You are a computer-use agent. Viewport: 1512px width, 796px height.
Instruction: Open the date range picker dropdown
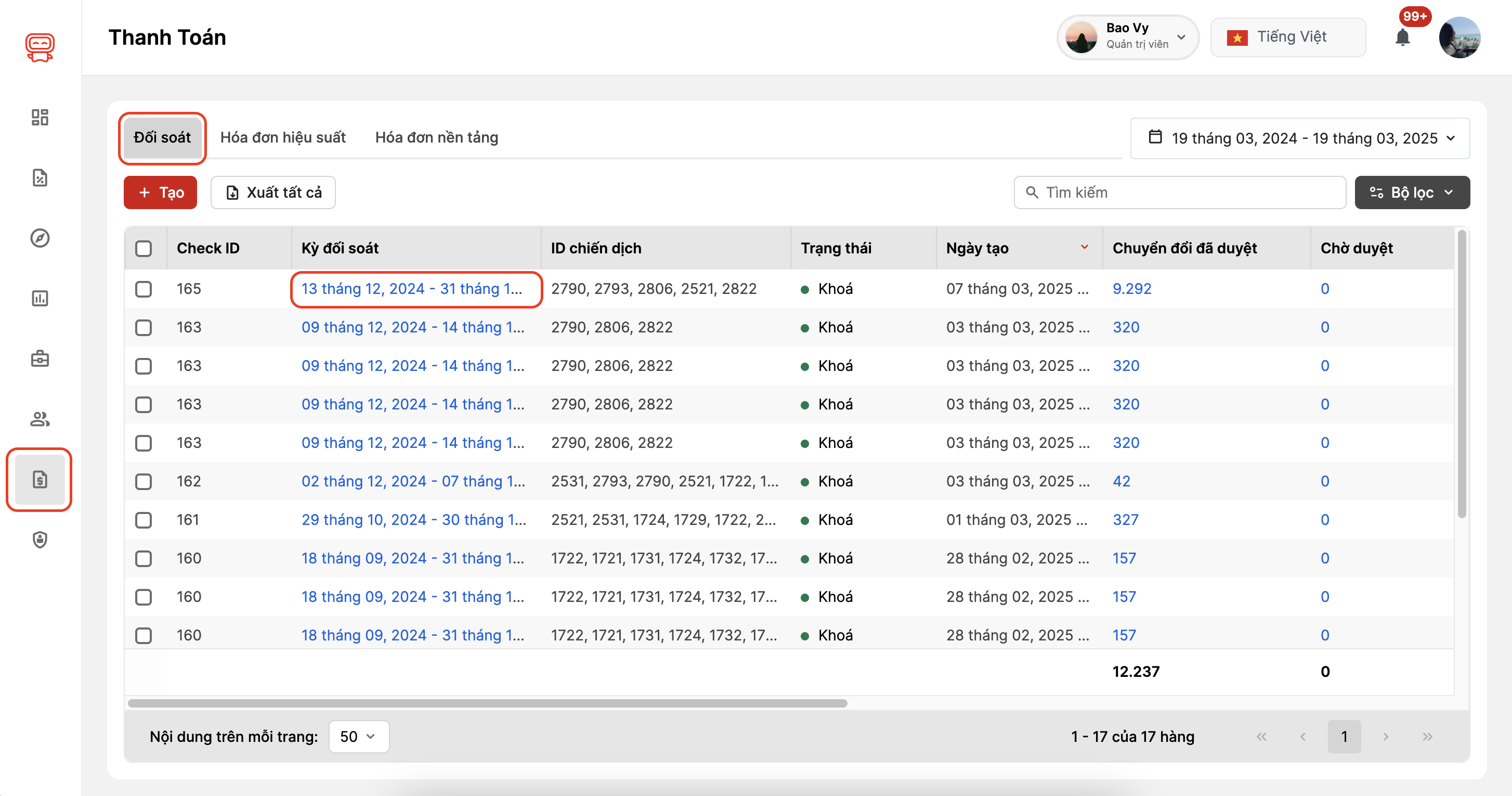click(1299, 138)
